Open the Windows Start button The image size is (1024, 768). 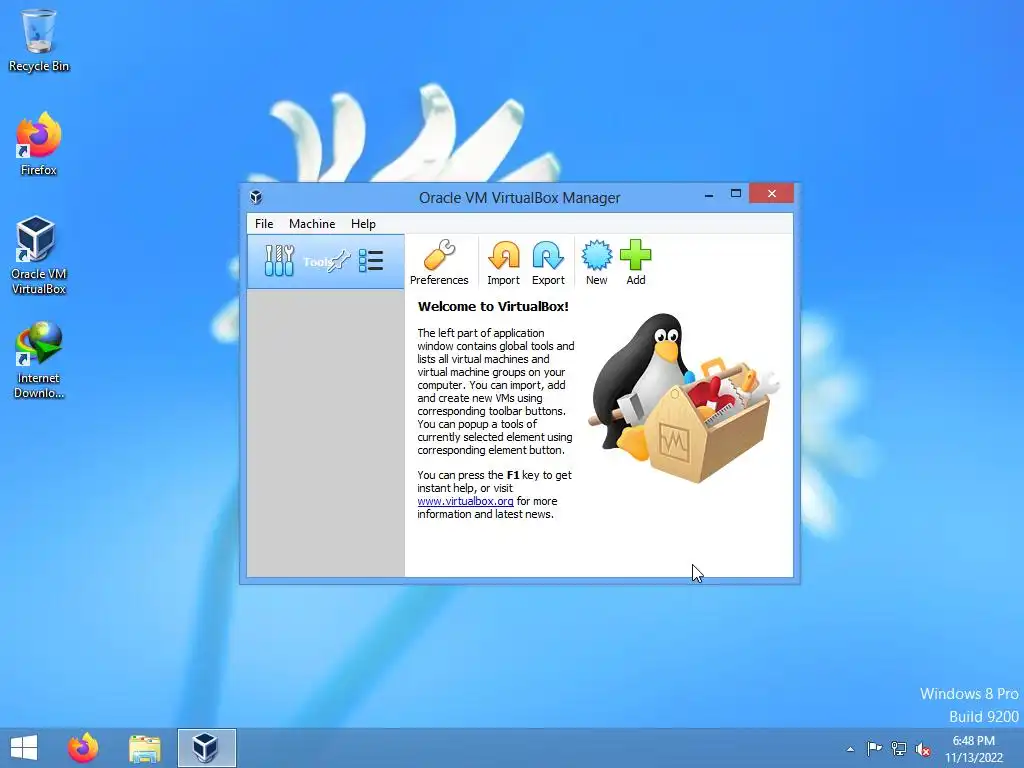pos(24,748)
